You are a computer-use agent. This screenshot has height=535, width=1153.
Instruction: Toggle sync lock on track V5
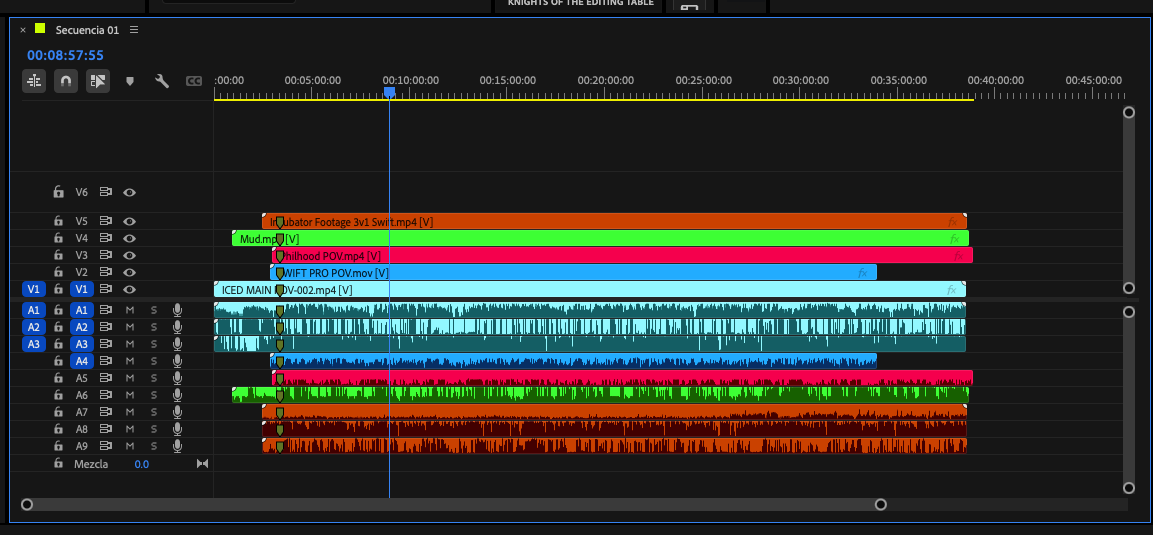105,221
